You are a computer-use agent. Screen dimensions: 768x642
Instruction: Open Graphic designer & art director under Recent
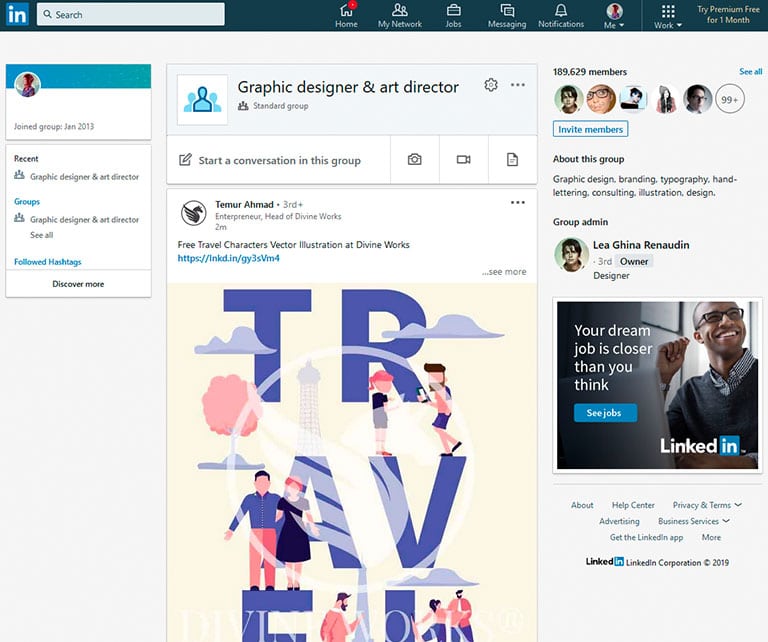click(x=84, y=176)
